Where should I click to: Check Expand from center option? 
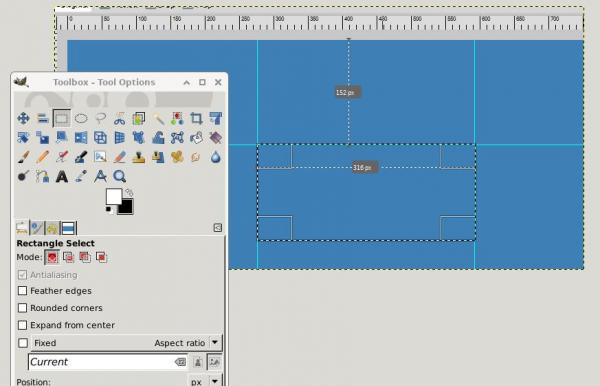pyautogui.click(x=23, y=325)
